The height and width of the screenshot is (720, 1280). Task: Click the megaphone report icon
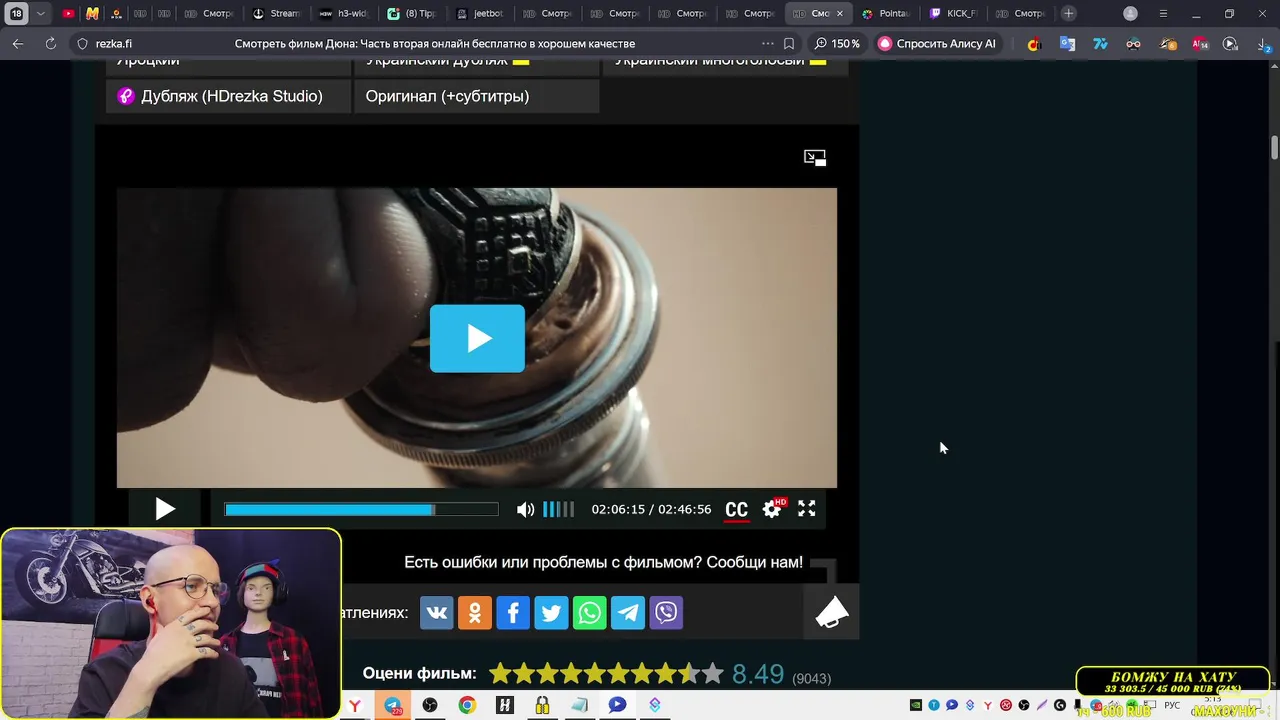click(x=831, y=612)
